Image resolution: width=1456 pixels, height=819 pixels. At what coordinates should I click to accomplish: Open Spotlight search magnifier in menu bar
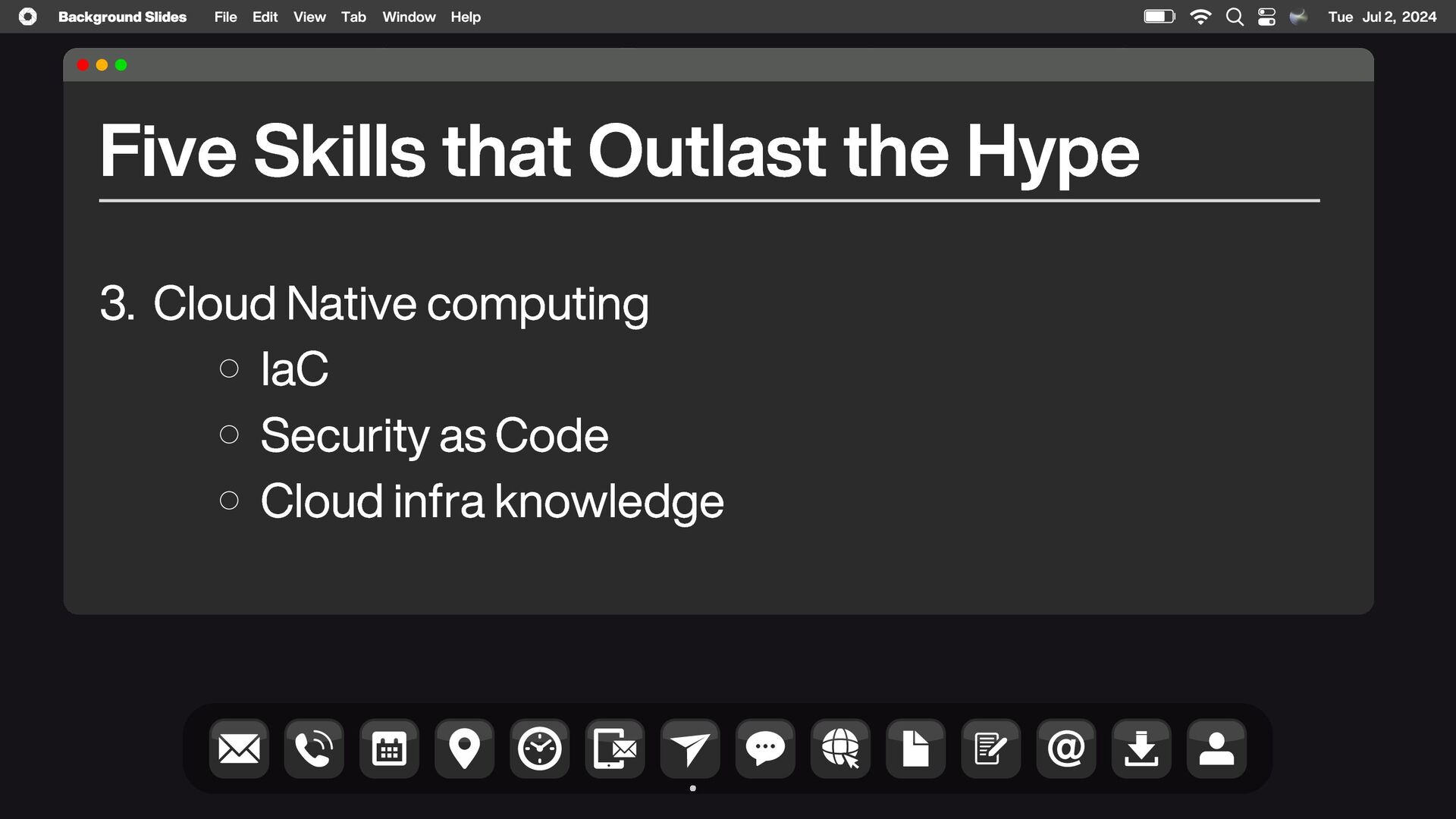pos(1235,17)
